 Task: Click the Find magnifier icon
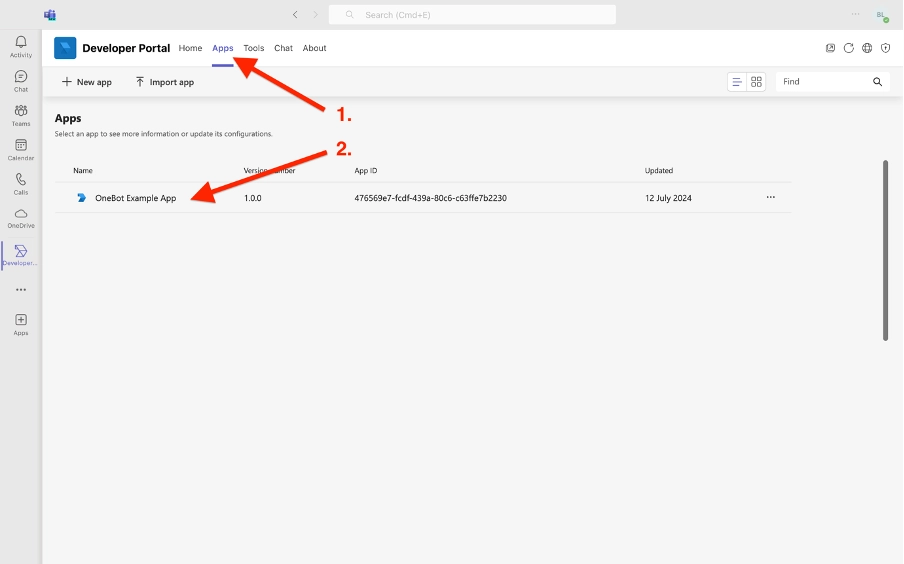click(x=877, y=82)
